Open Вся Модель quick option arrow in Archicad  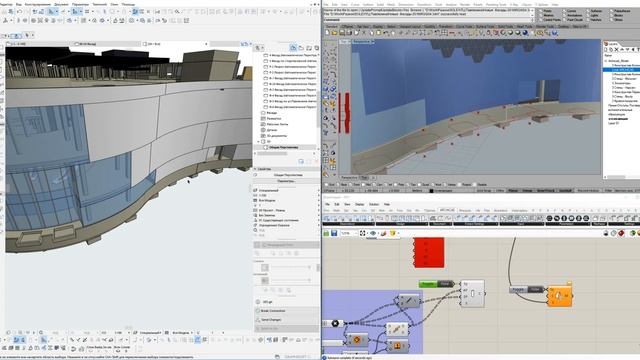(319, 200)
